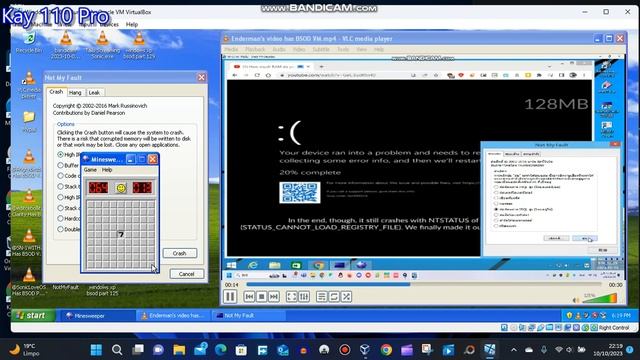Switch to the Hang tab

coord(75,93)
